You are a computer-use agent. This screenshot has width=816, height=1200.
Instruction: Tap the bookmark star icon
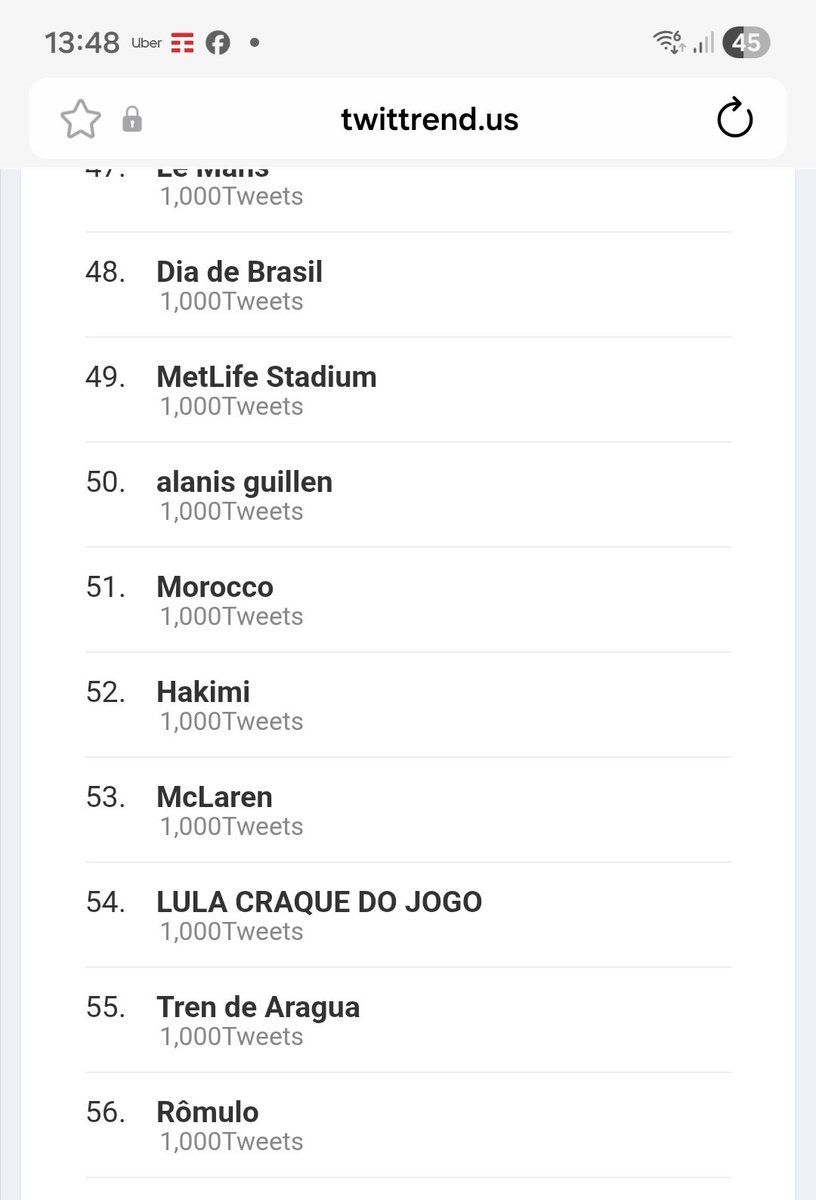pyautogui.click(x=81, y=120)
